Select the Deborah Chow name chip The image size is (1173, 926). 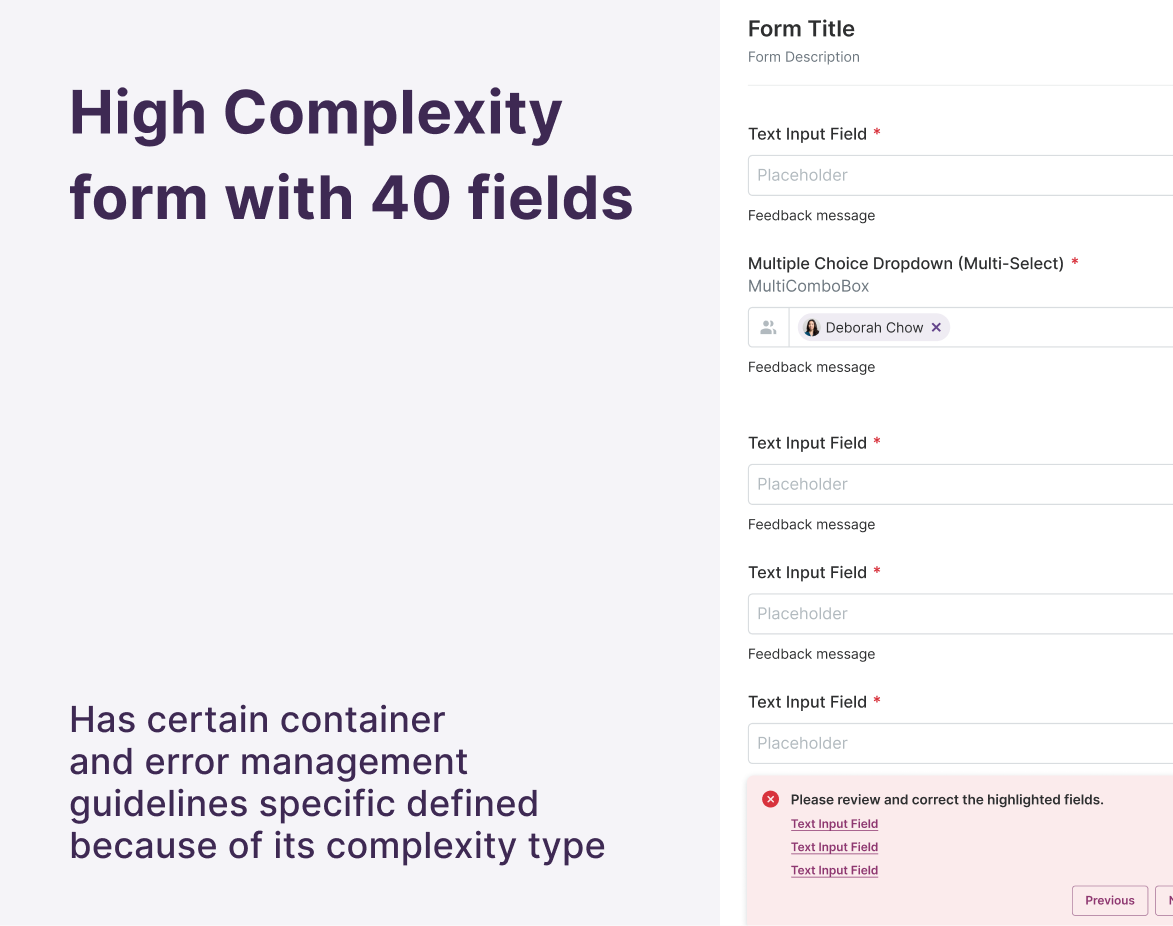pos(874,328)
